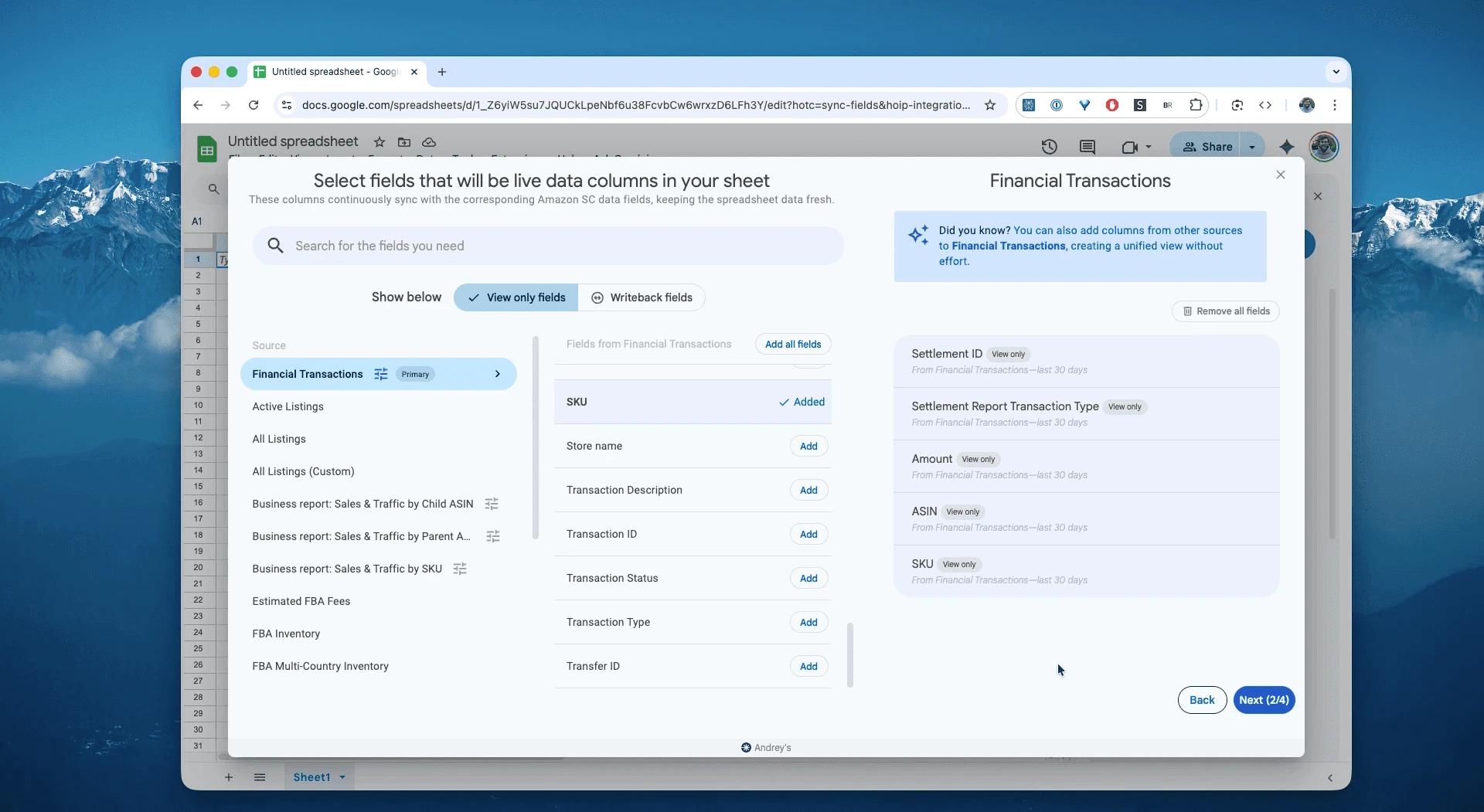Click the move to folder icon
Screen dimensions: 1484x812
click(x=404, y=142)
